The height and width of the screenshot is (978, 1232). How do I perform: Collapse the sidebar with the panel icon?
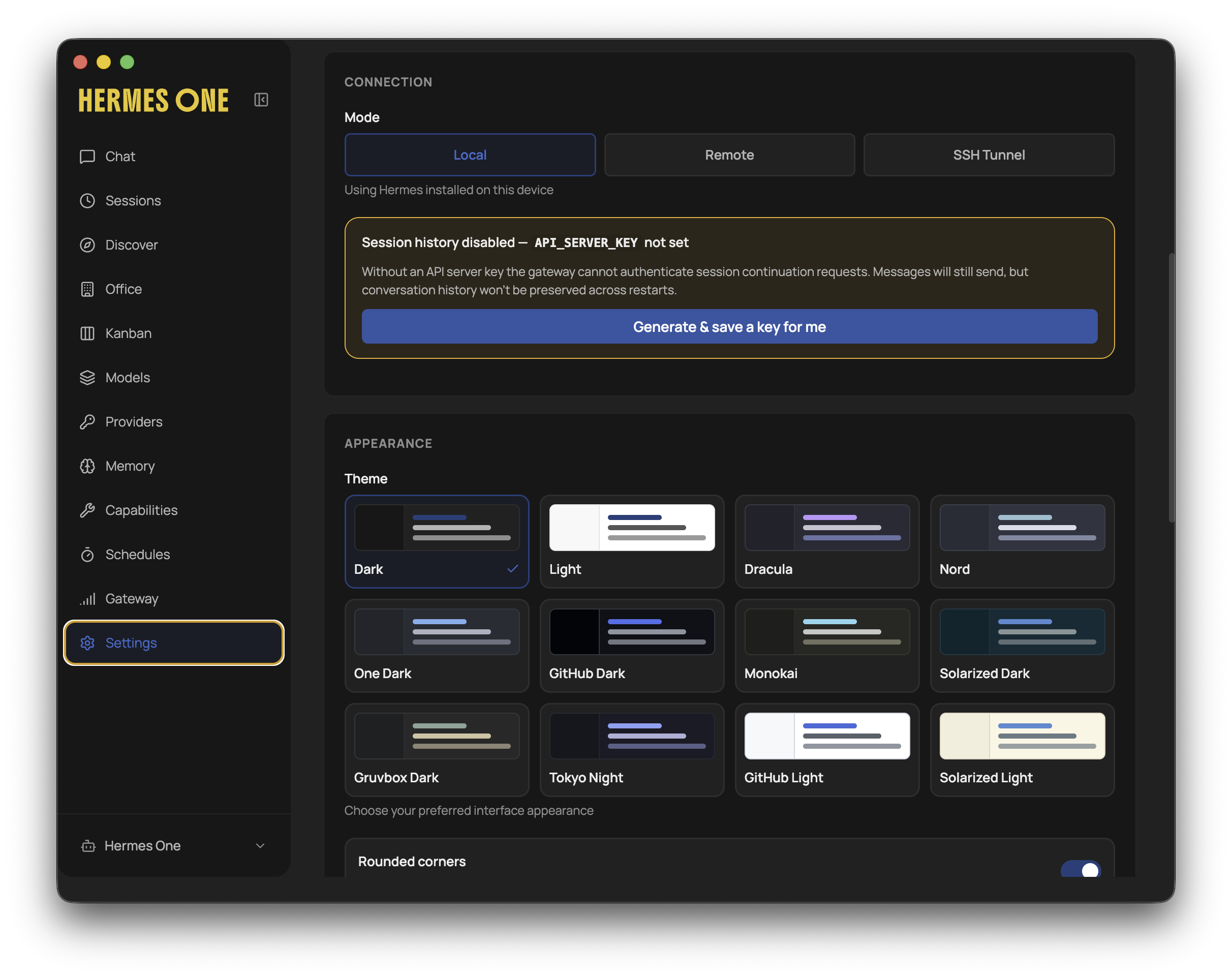tap(261, 100)
